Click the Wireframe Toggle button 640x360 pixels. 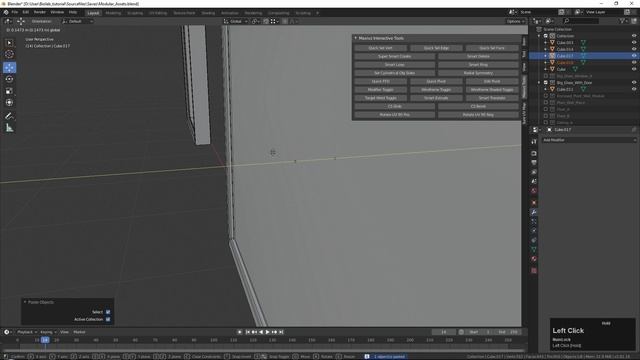point(436,90)
